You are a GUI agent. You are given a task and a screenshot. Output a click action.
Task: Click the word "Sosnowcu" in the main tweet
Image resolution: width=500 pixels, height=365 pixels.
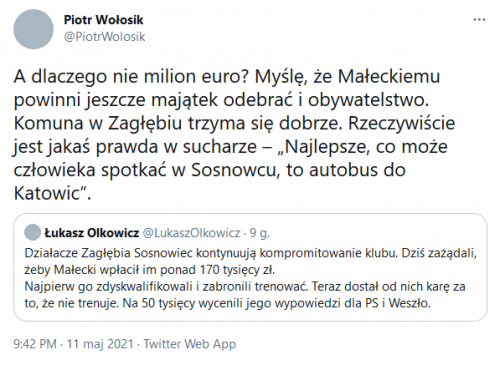(234, 170)
